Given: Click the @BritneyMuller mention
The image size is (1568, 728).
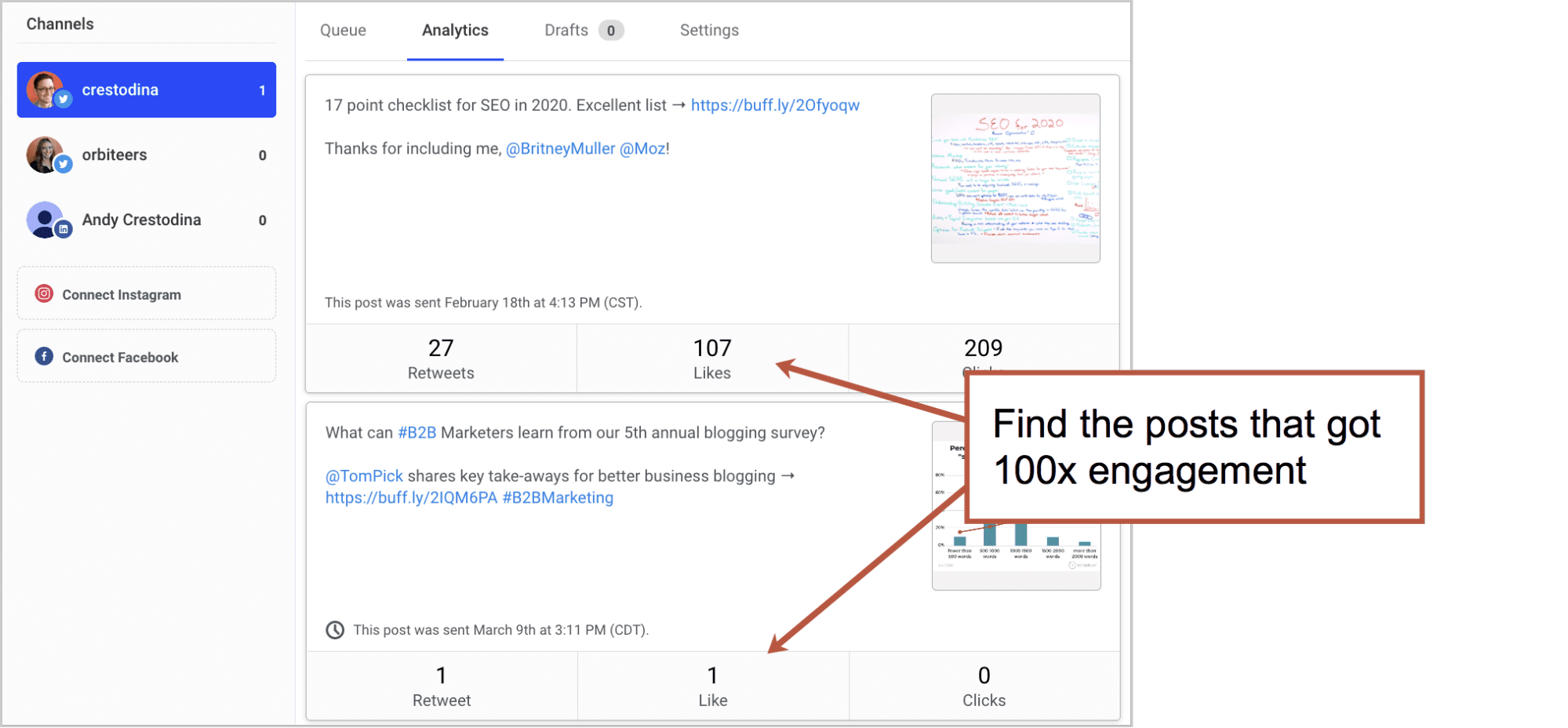Looking at the screenshot, I should pos(560,148).
